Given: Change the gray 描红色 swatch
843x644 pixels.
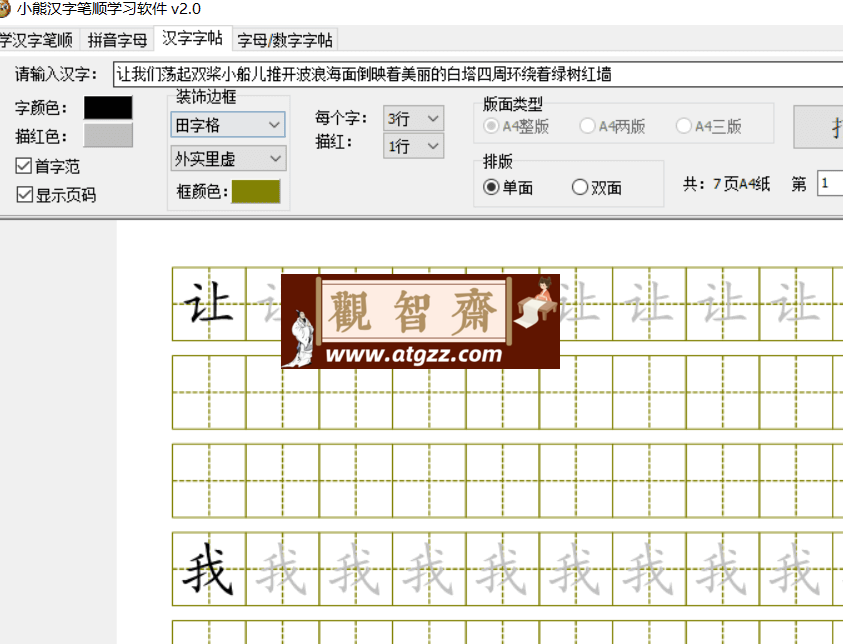Looking at the screenshot, I should pyautogui.click(x=108, y=135).
